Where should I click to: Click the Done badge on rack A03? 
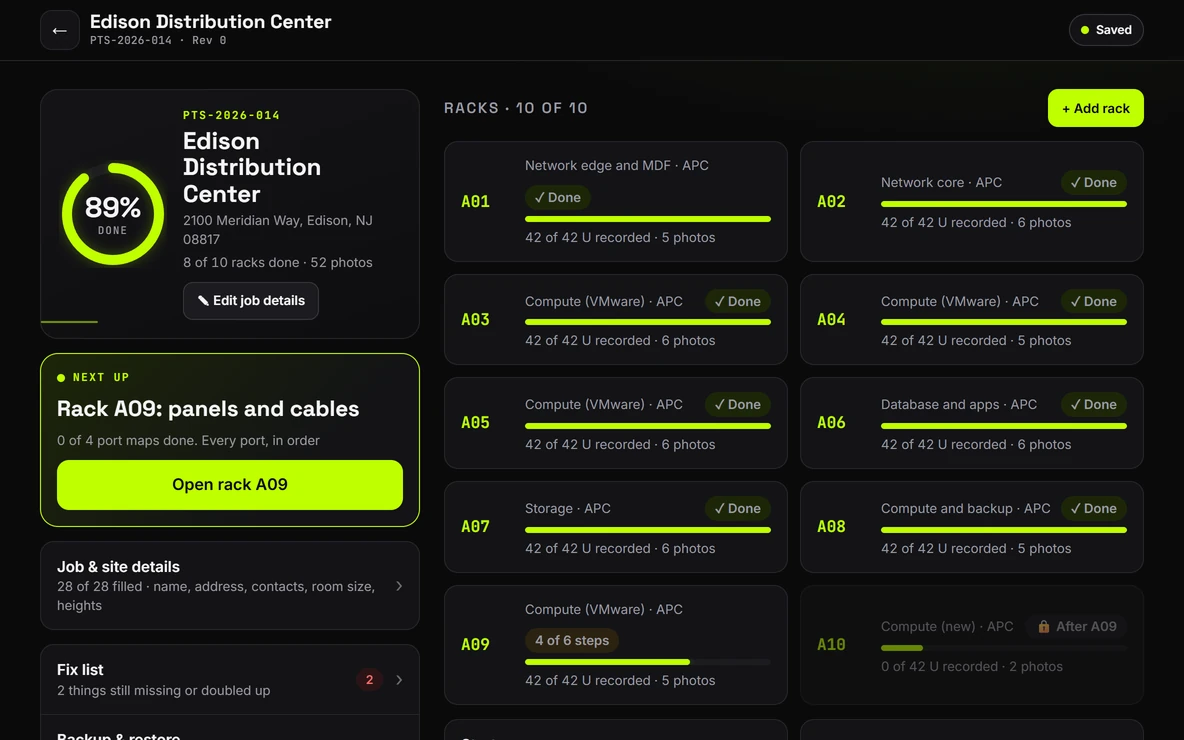[x=738, y=301]
